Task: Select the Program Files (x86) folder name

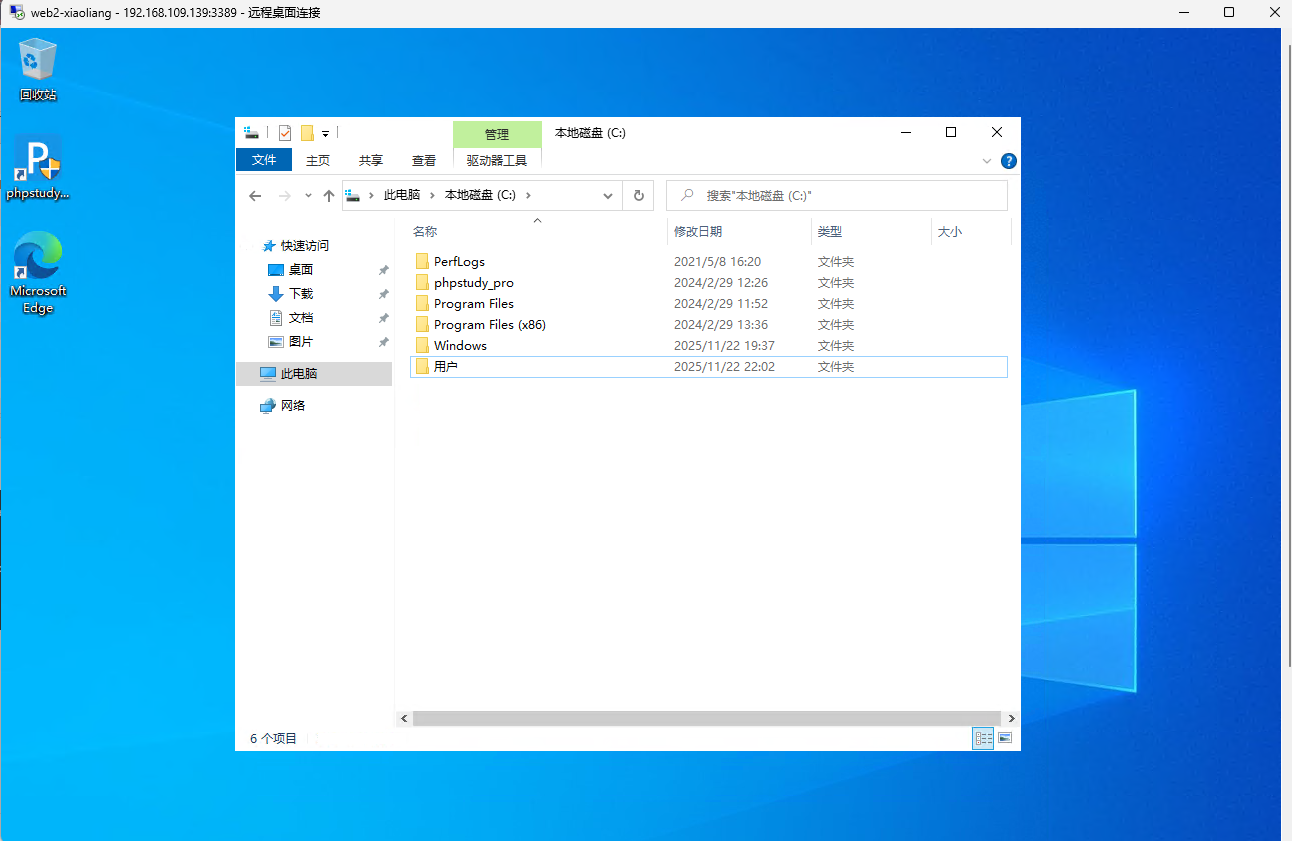Action: point(490,325)
